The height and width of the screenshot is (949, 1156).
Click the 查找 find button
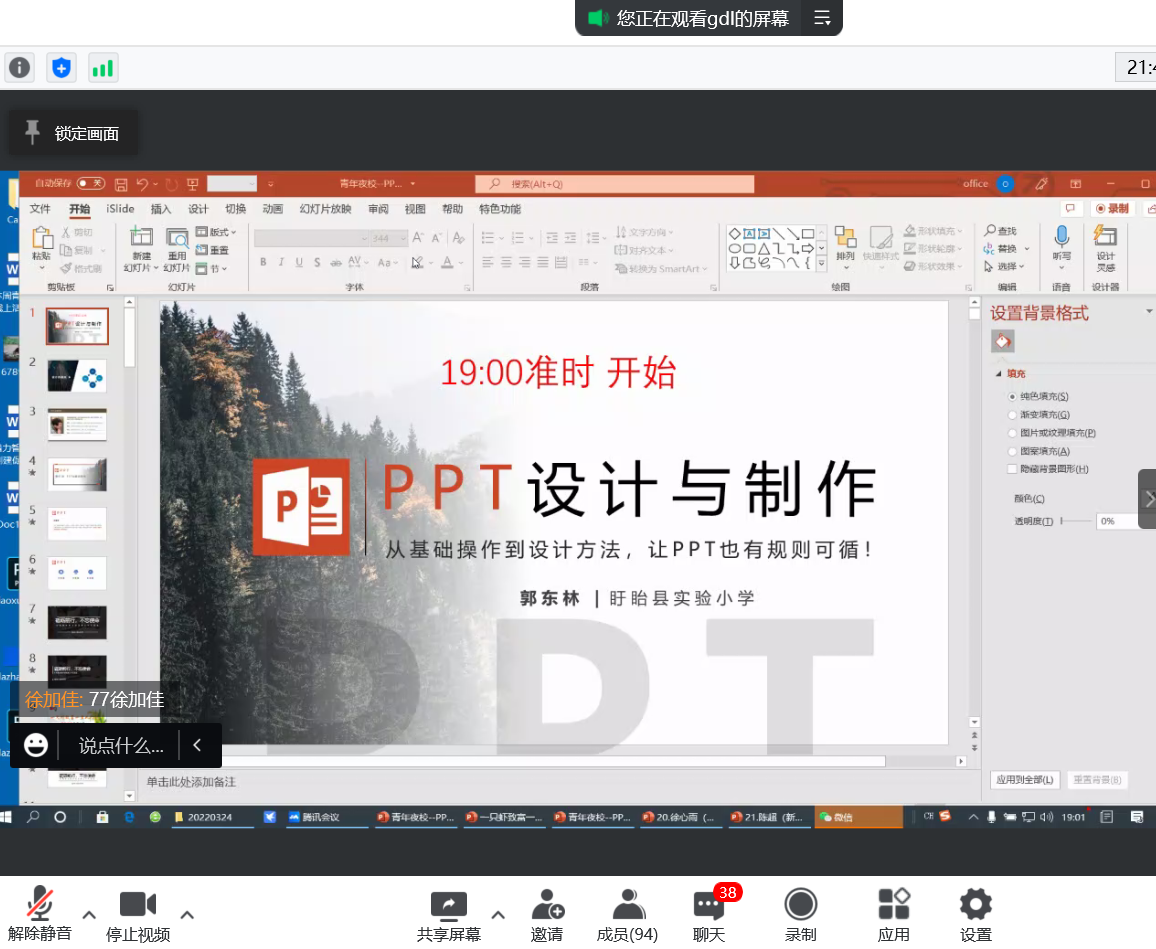click(x=1000, y=231)
